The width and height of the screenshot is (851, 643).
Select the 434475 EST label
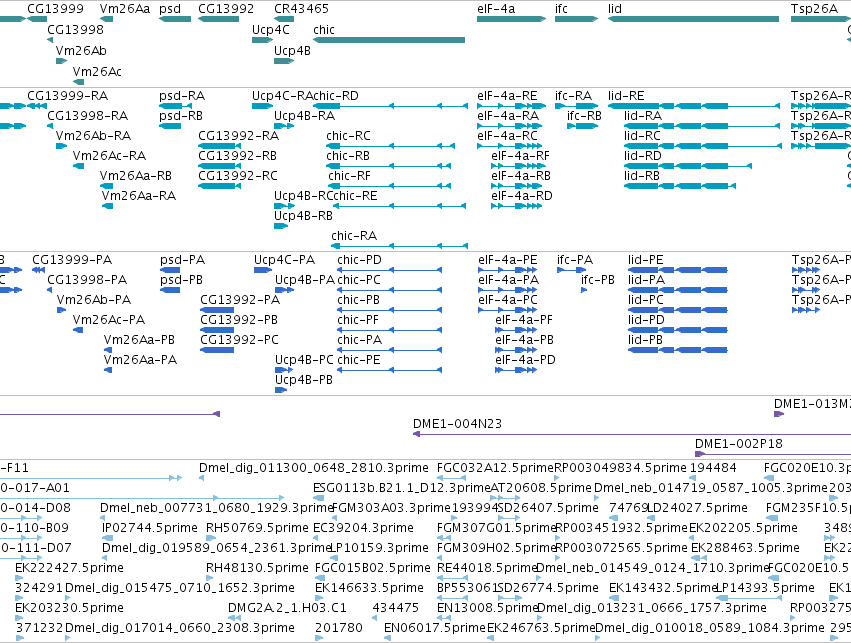pyautogui.click(x=396, y=608)
